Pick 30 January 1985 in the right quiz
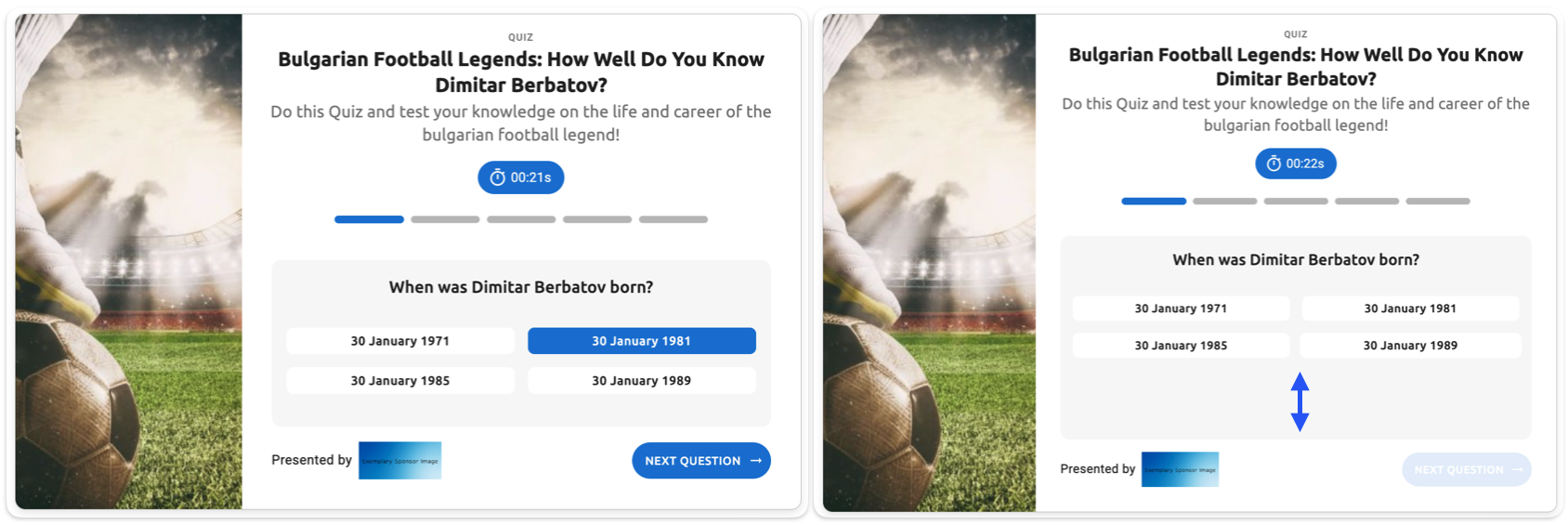Image resolution: width=1568 pixels, height=525 pixels. pyautogui.click(x=1181, y=346)
